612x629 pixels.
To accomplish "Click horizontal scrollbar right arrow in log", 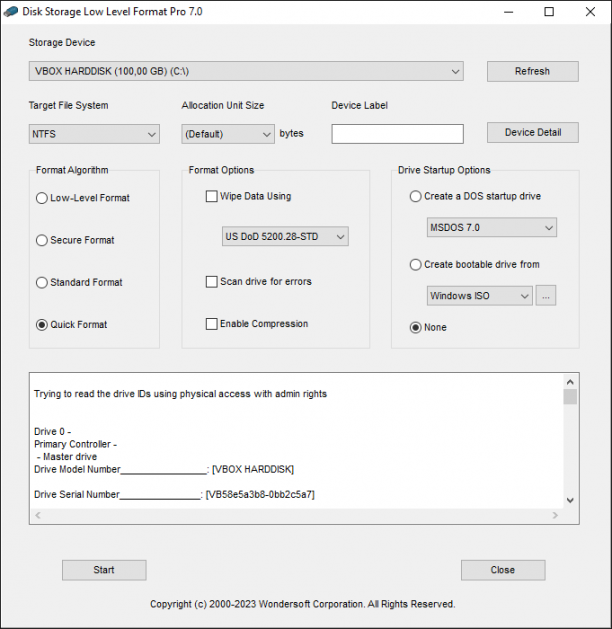I will pos(555,515).
